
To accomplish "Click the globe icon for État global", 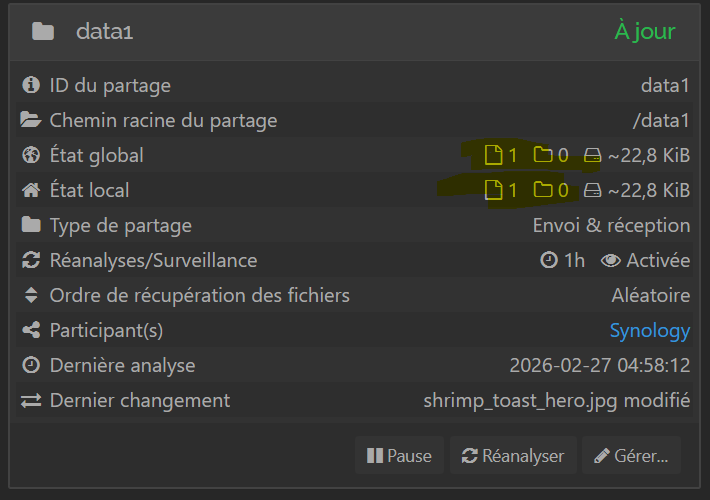I will pyautogui.click(x=31, y=156).
